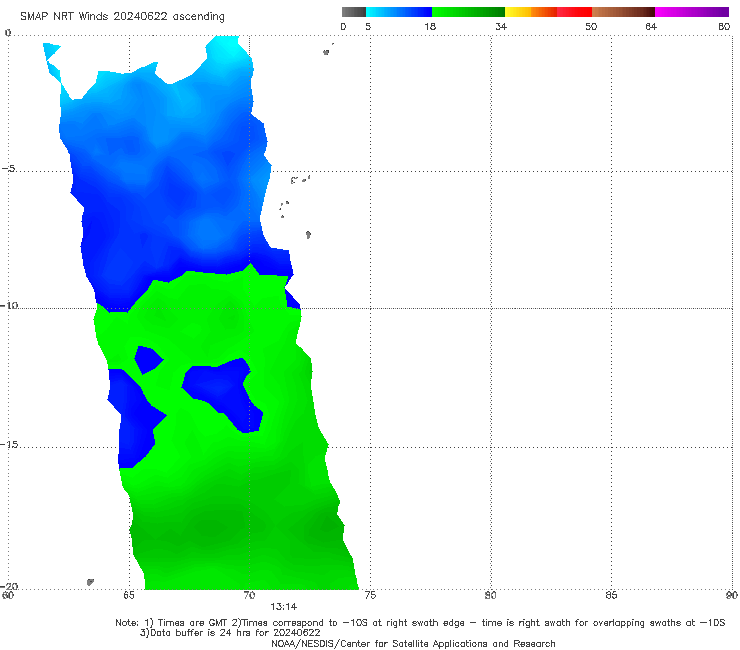Click the "64" label under the color bar
740x650 pixels.
pyautogui.click(x=651, y=26)
